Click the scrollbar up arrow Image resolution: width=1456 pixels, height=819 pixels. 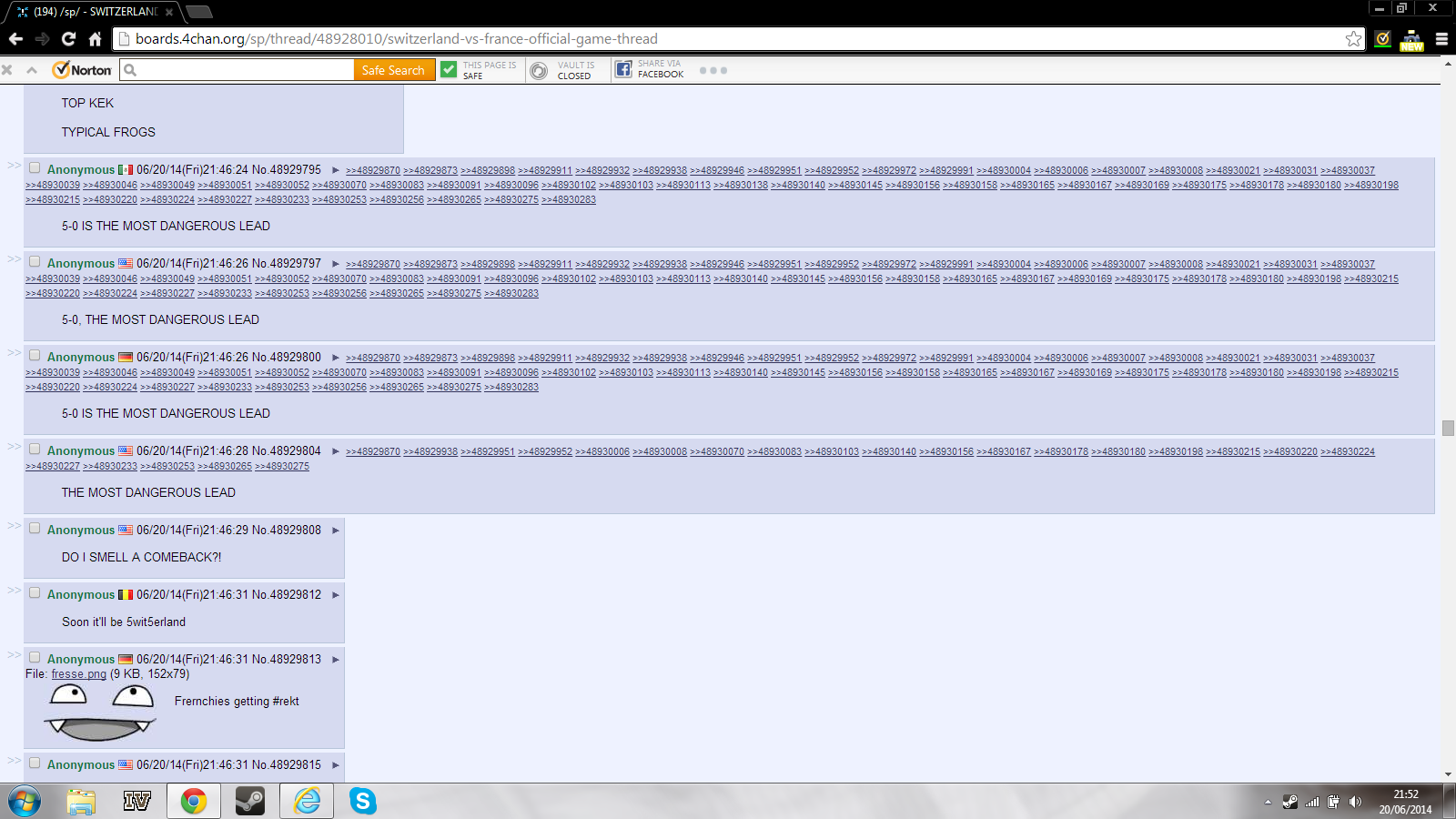coord(1448,63)
